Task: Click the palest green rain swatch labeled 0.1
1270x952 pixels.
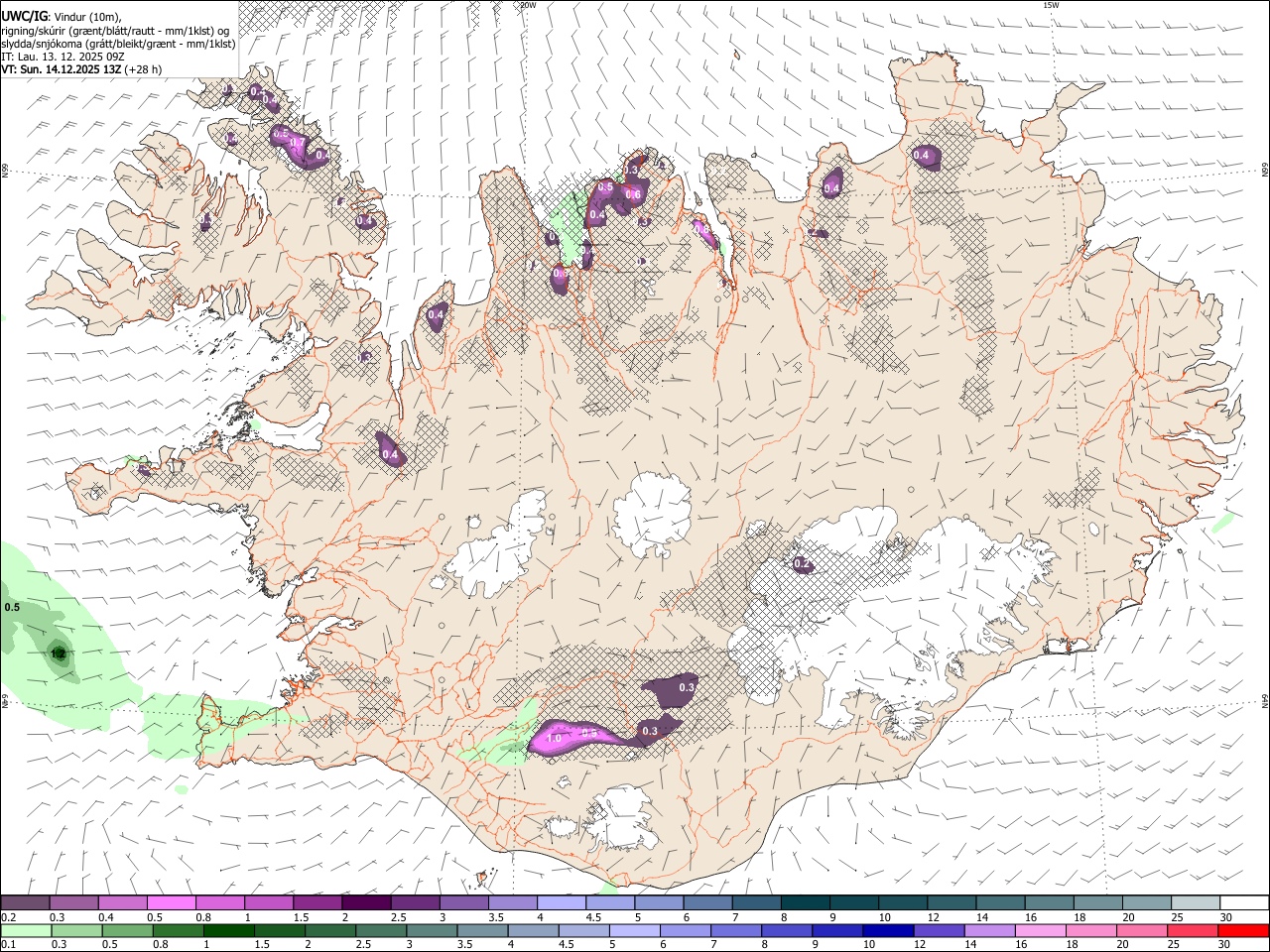Action: pyautogui.click(x=26, y=931)
